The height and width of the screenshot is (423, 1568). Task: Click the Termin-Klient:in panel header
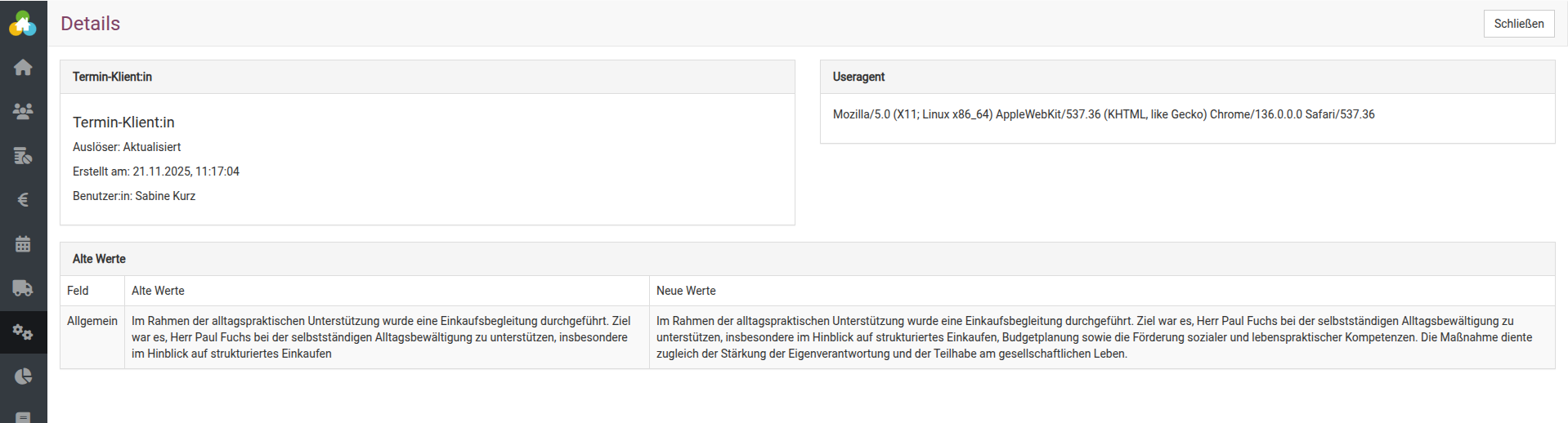[x=112, y=77]
